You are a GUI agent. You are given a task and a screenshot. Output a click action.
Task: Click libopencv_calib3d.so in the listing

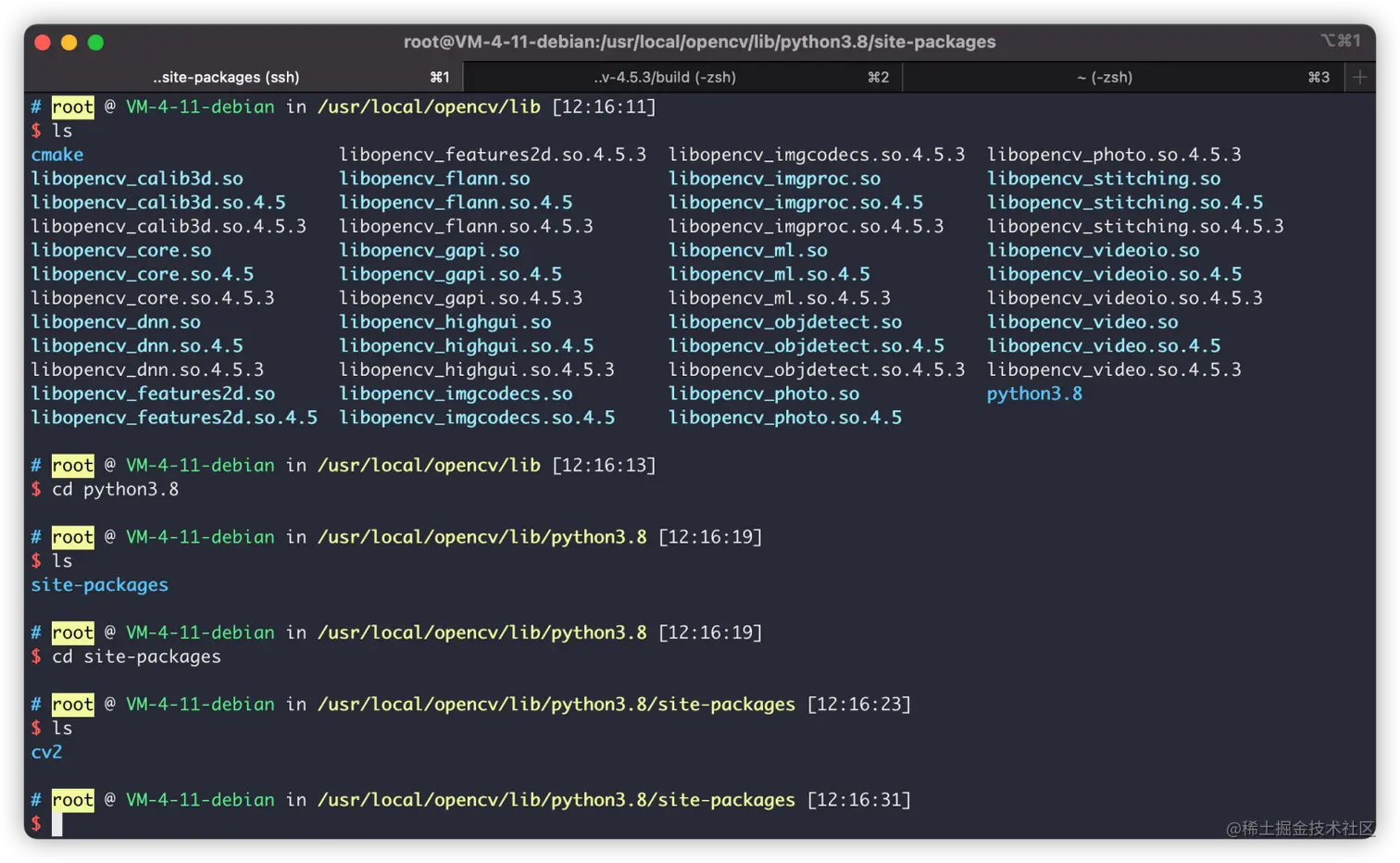click(x=137, y=179)
